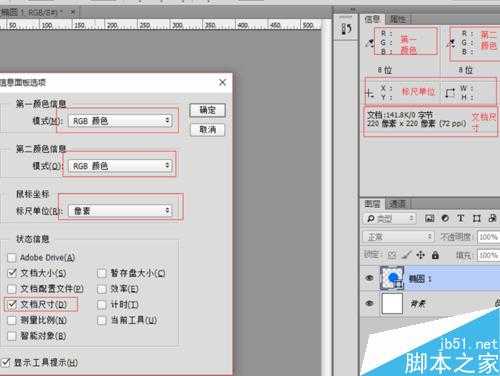Image resolution: width=500 pixels, height=376 pixels.
Task: Uncheck 文档尺寸(D) checkbox
Action: click(12, 304)
